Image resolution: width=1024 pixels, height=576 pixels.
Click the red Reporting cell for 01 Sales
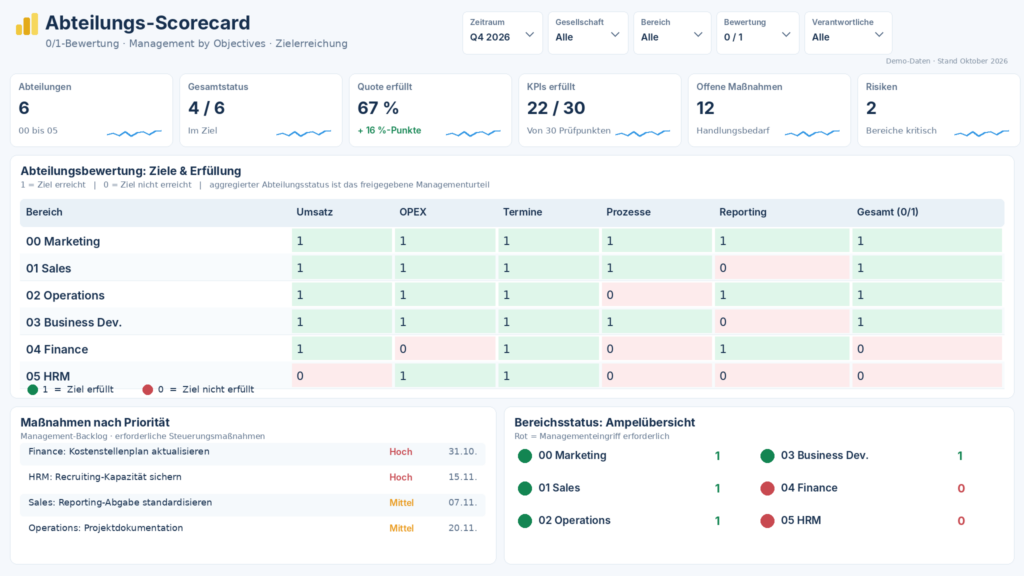pos(782,268)
